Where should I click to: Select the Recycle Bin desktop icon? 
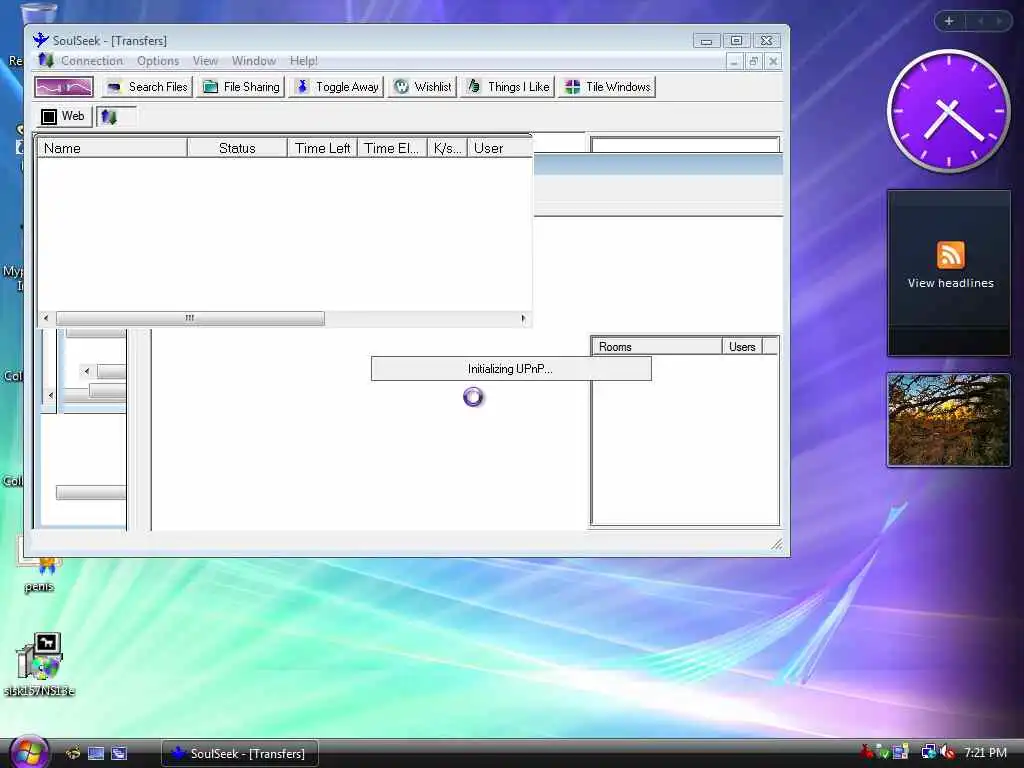click(38, 12)
